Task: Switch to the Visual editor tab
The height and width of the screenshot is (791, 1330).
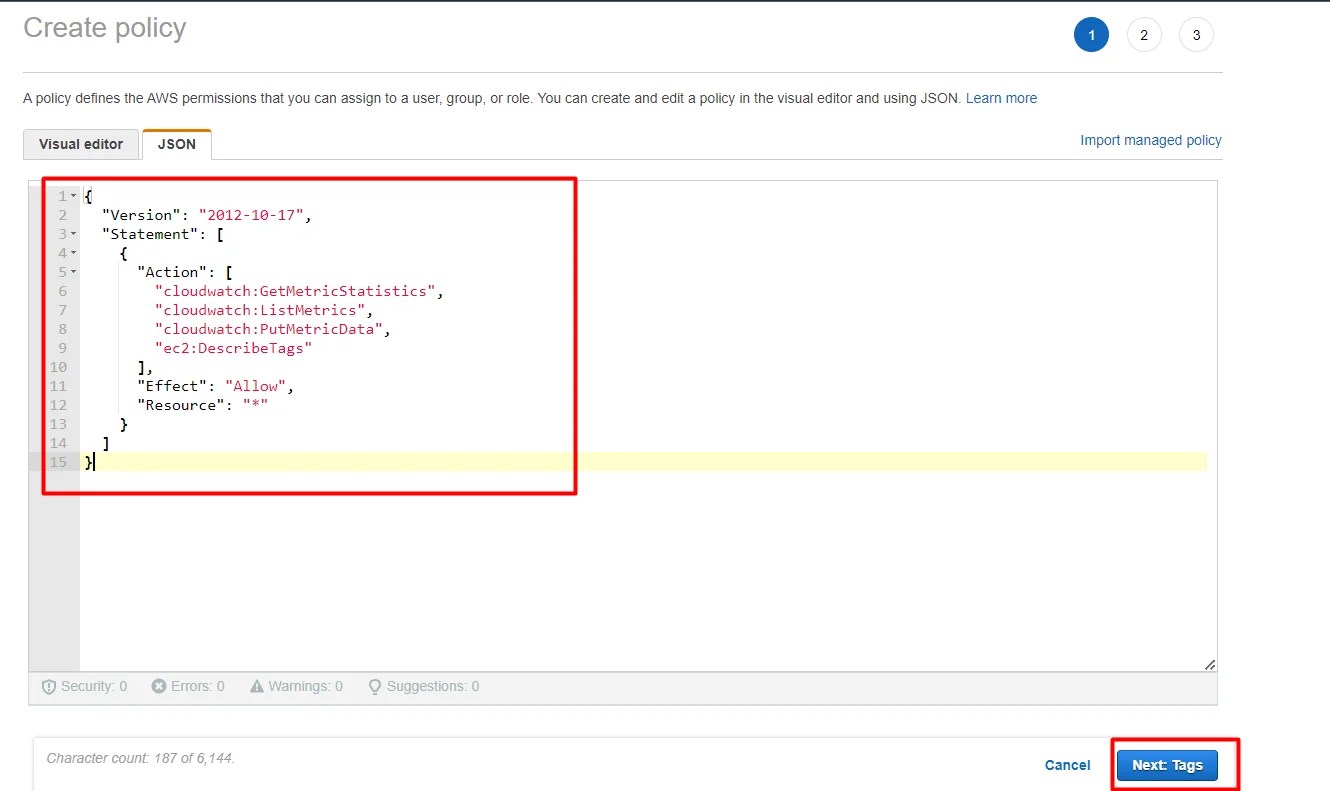Action: pos(80,144)
